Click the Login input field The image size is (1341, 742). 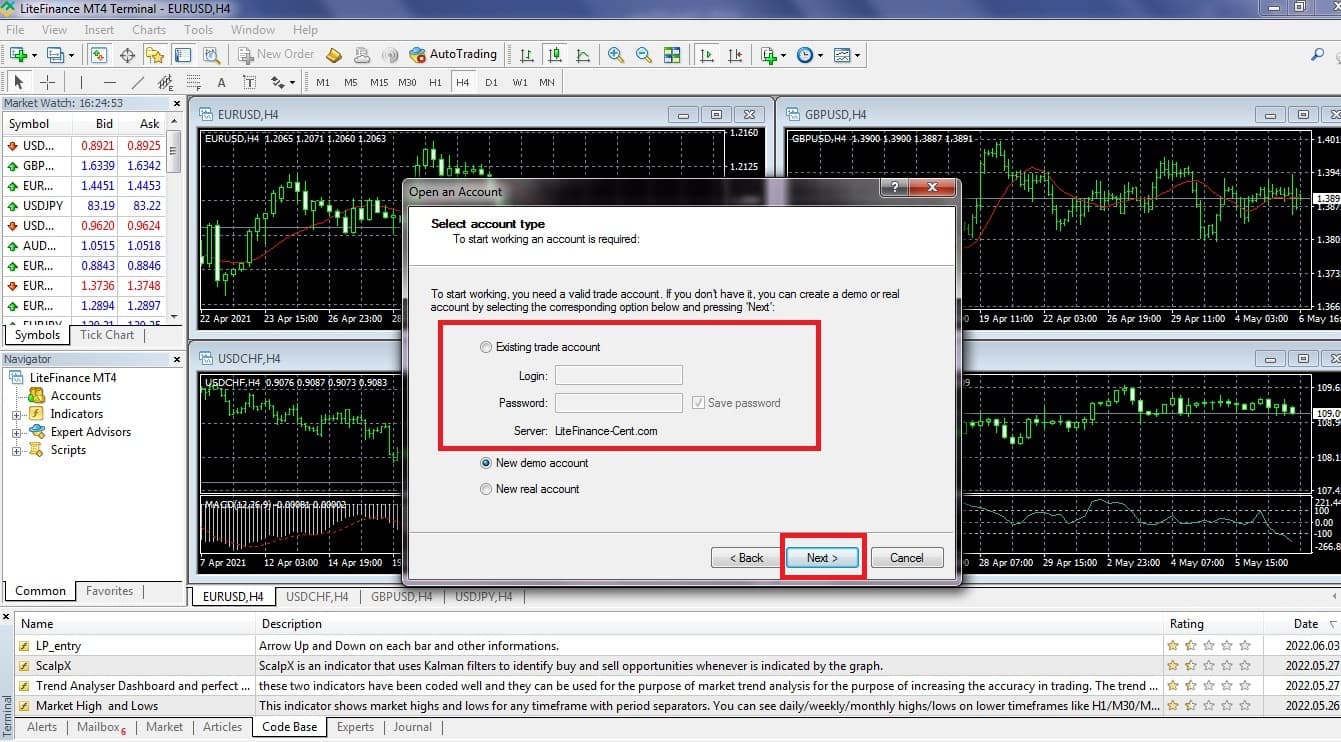click(x=619, y=375)
